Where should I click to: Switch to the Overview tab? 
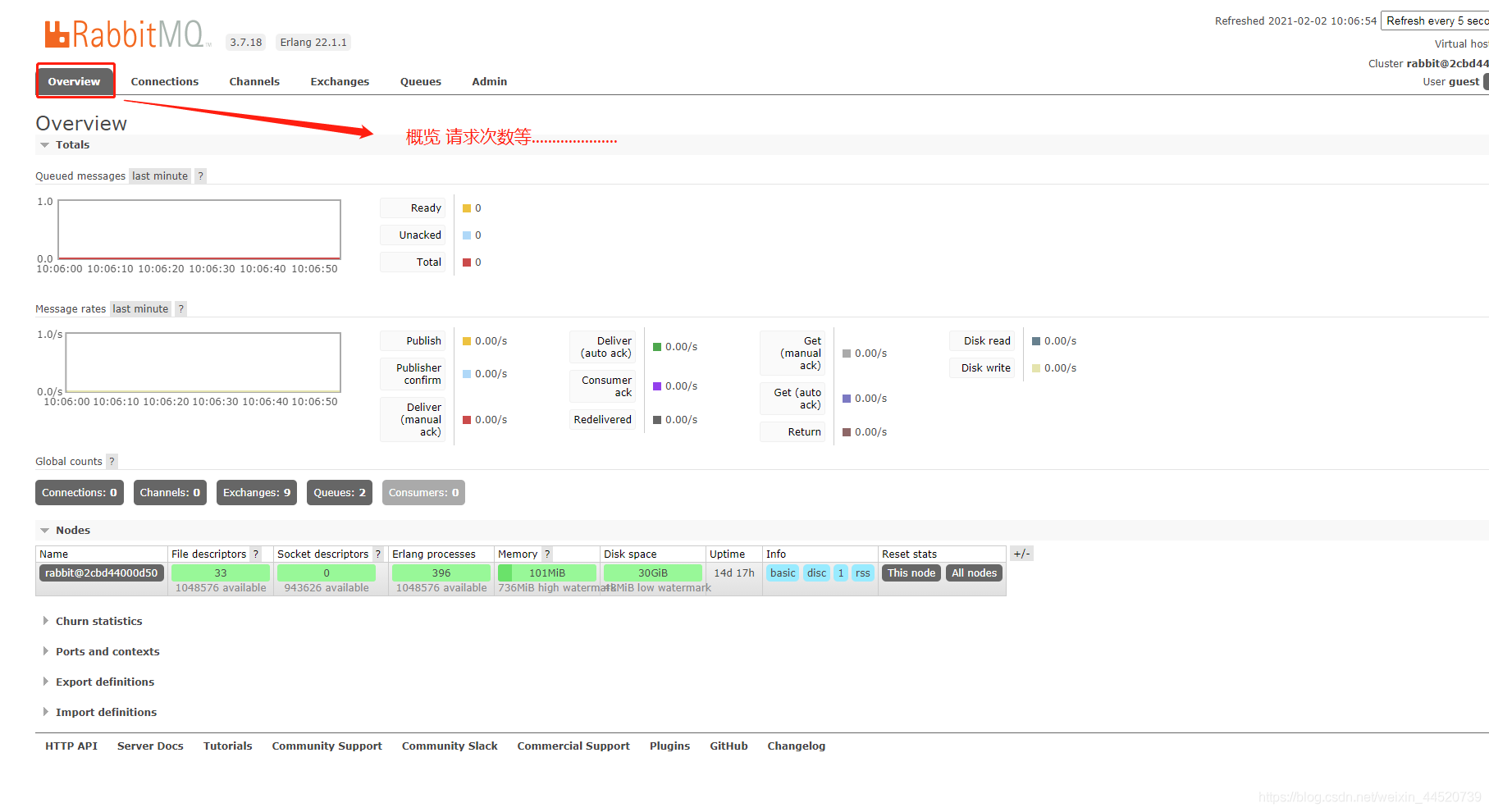click(74, 81)
